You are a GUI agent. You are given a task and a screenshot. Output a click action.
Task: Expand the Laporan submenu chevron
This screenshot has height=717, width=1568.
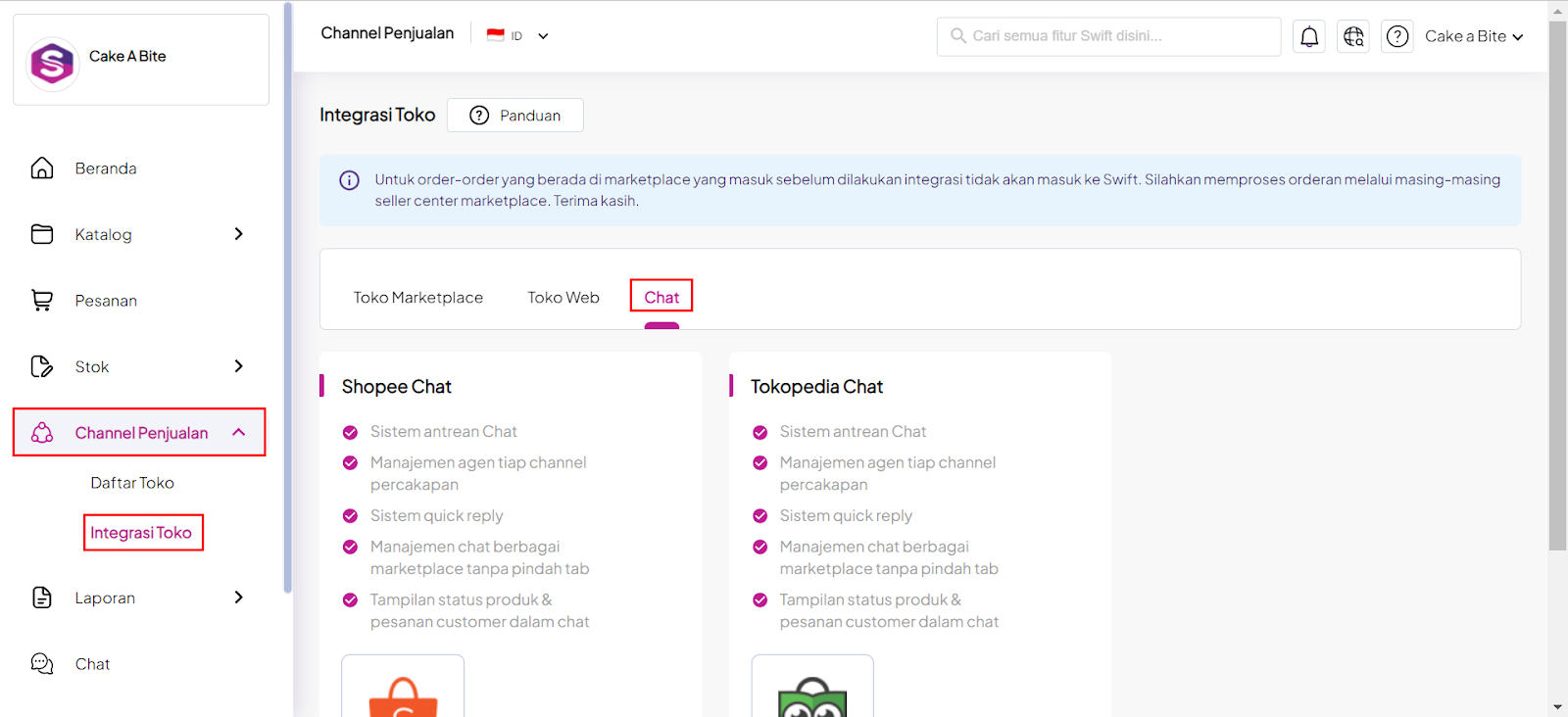[238, 597]
